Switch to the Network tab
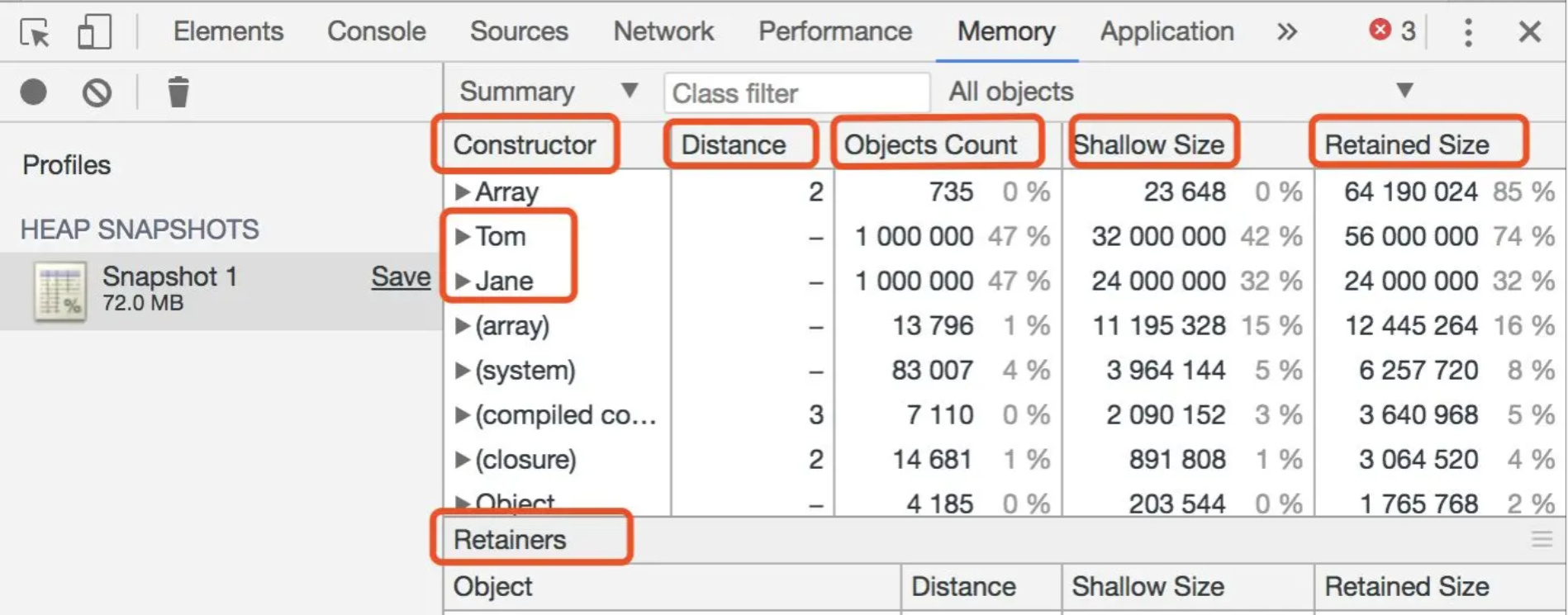 (663, 31)
